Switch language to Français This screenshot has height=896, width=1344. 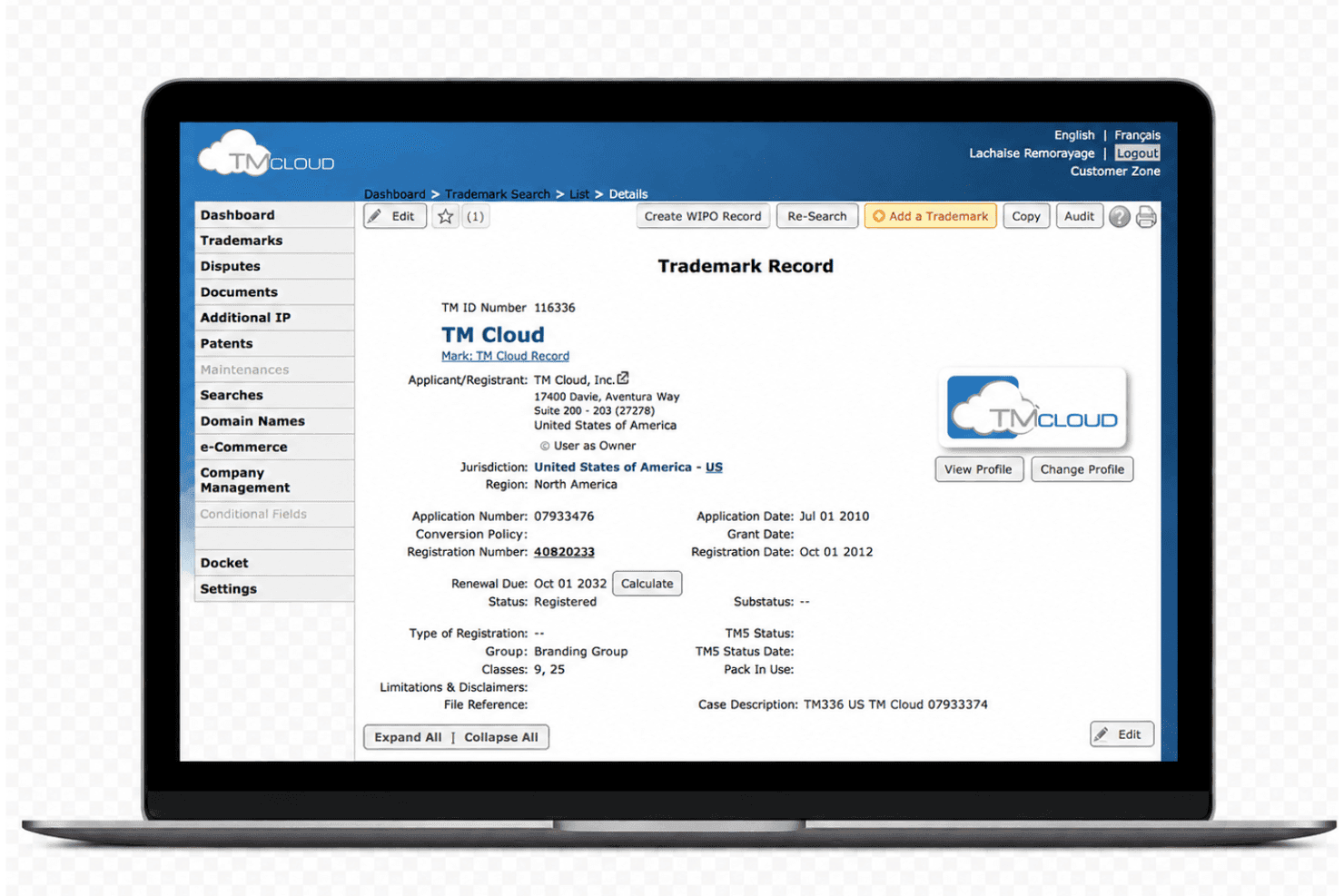coord(1137,135)
